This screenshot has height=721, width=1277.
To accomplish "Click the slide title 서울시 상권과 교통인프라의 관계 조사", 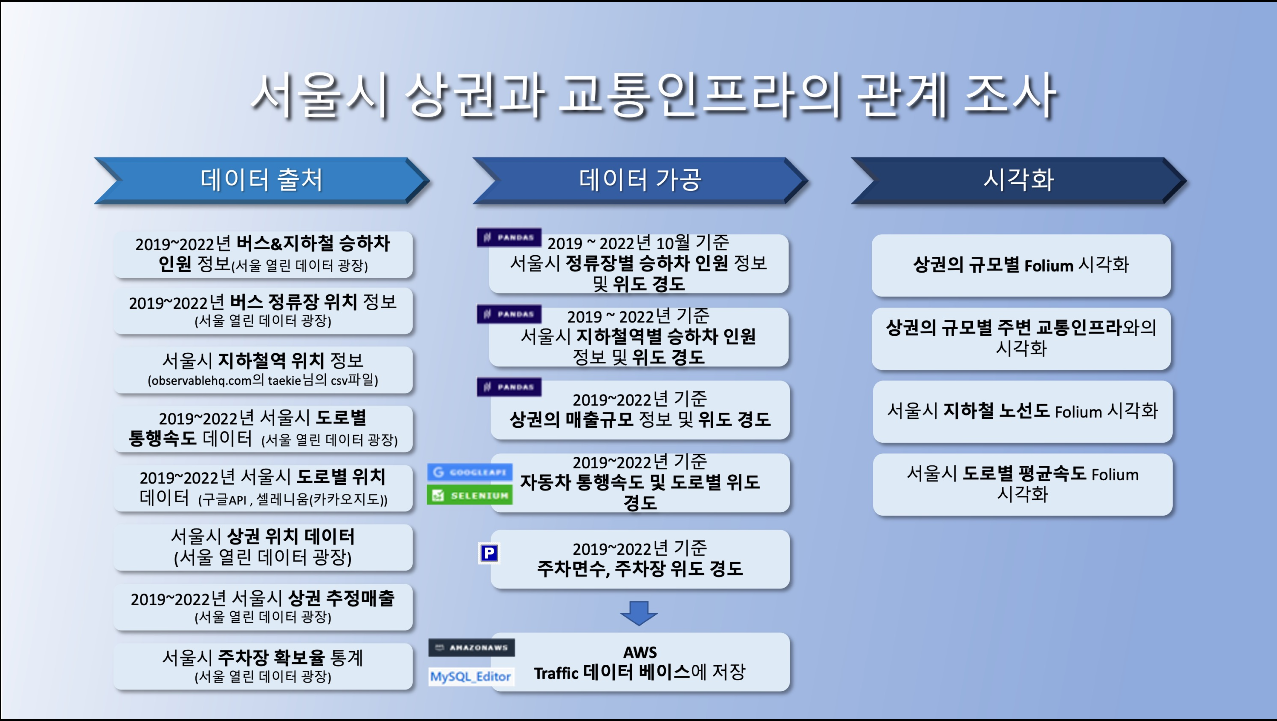I will 654,96.
